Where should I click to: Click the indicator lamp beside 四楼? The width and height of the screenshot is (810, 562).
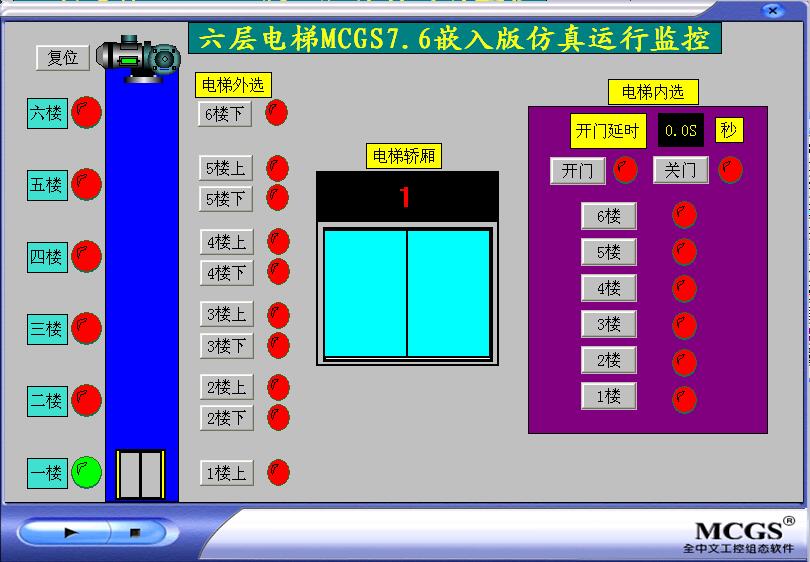tap(86, 256)
